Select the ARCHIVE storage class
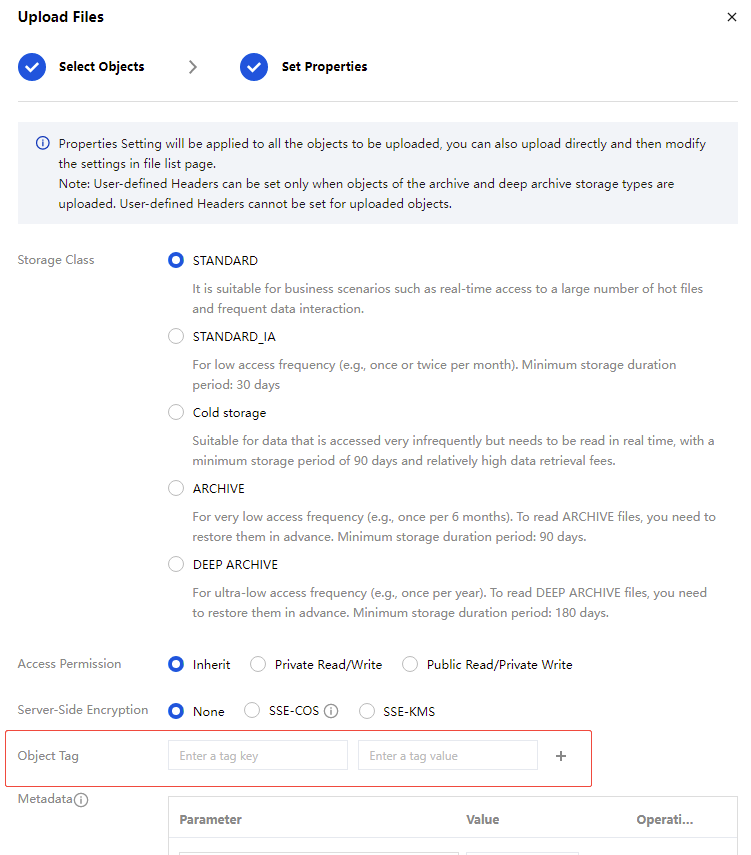The image size is (751, 855). point(176,488)
